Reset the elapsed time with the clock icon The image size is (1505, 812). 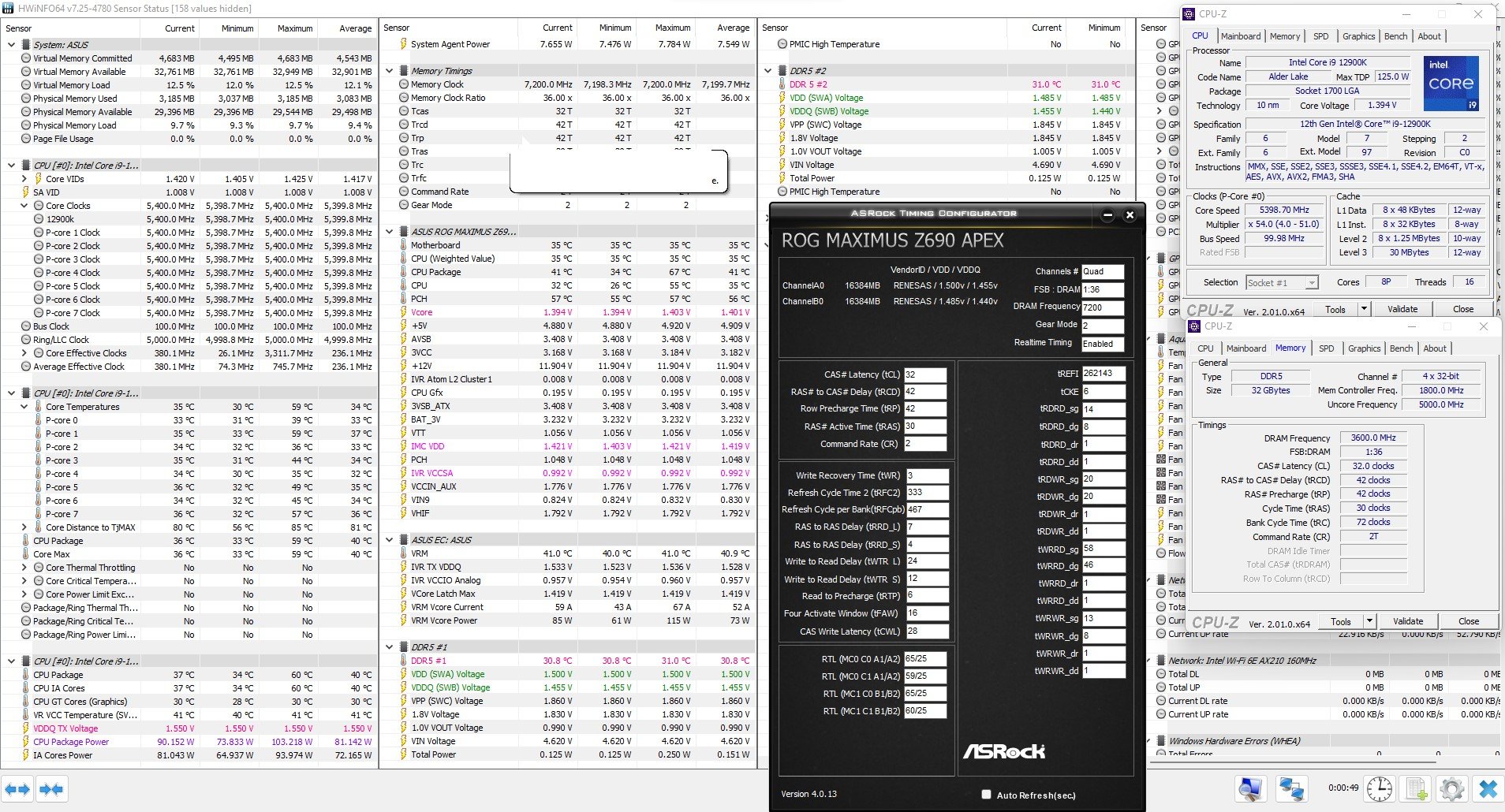[1380, 788]
